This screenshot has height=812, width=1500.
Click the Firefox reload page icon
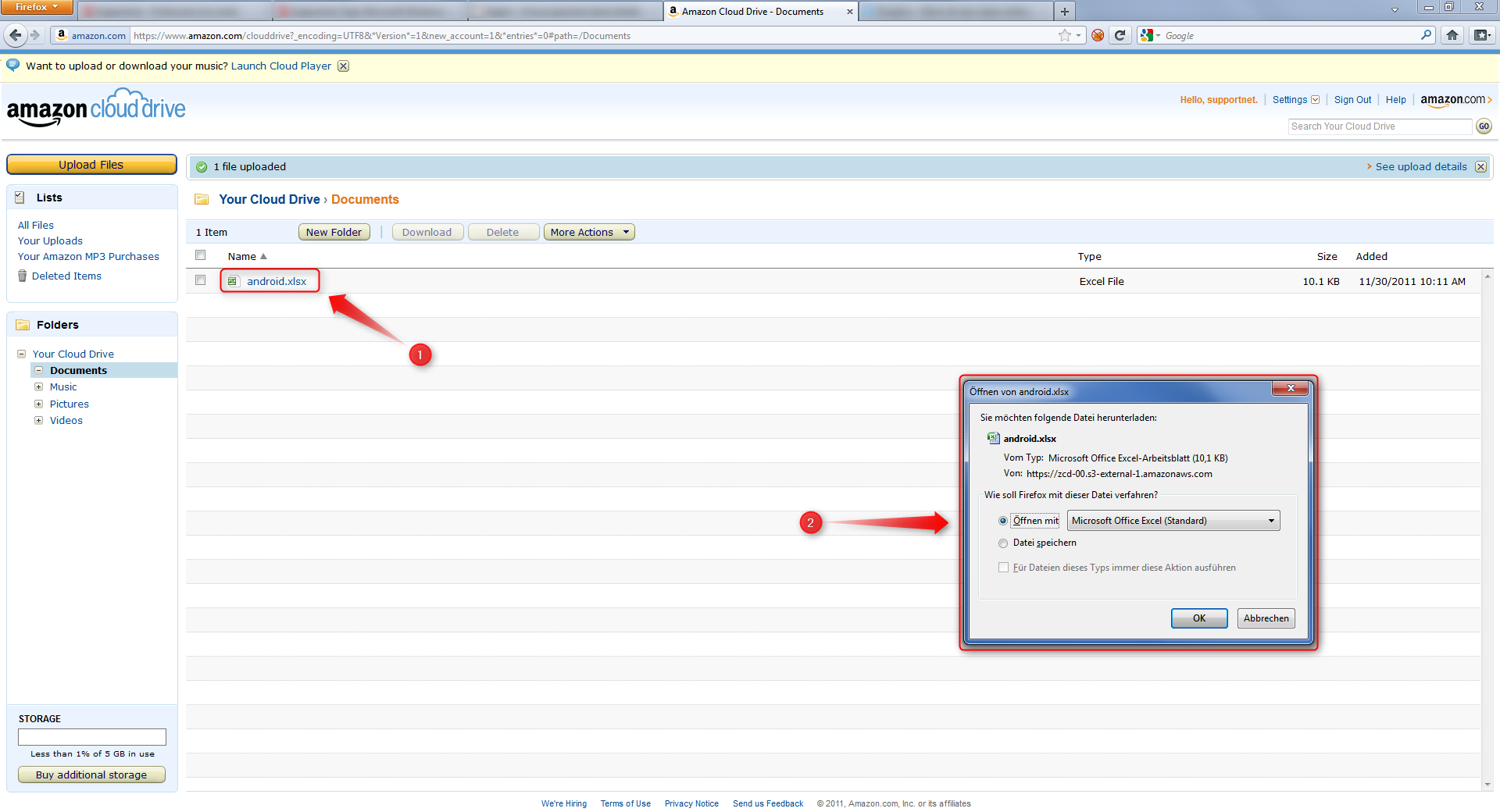[1120, 35]
